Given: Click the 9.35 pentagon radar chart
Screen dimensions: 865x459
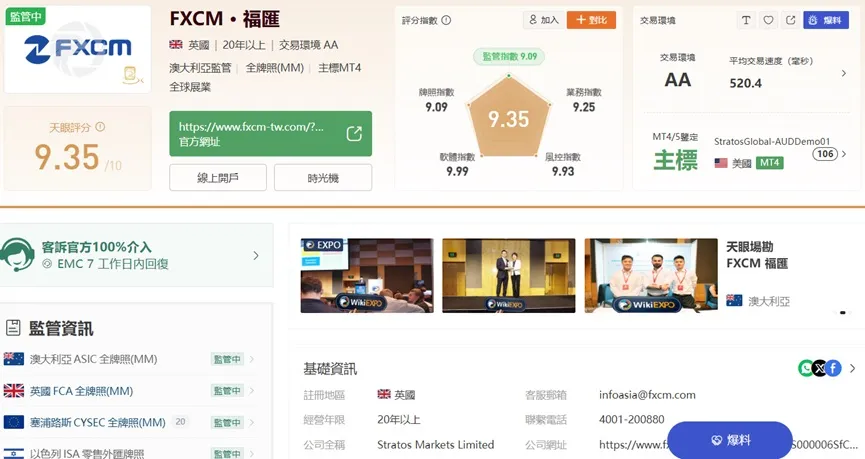Looking at the screenshot, I should click(509, 117).
